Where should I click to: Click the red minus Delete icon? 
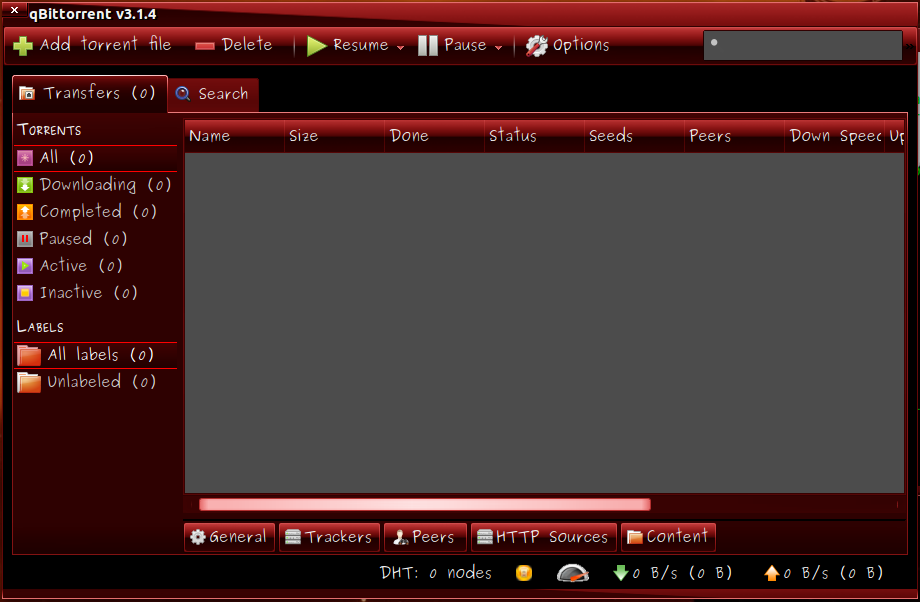(205, 46)
